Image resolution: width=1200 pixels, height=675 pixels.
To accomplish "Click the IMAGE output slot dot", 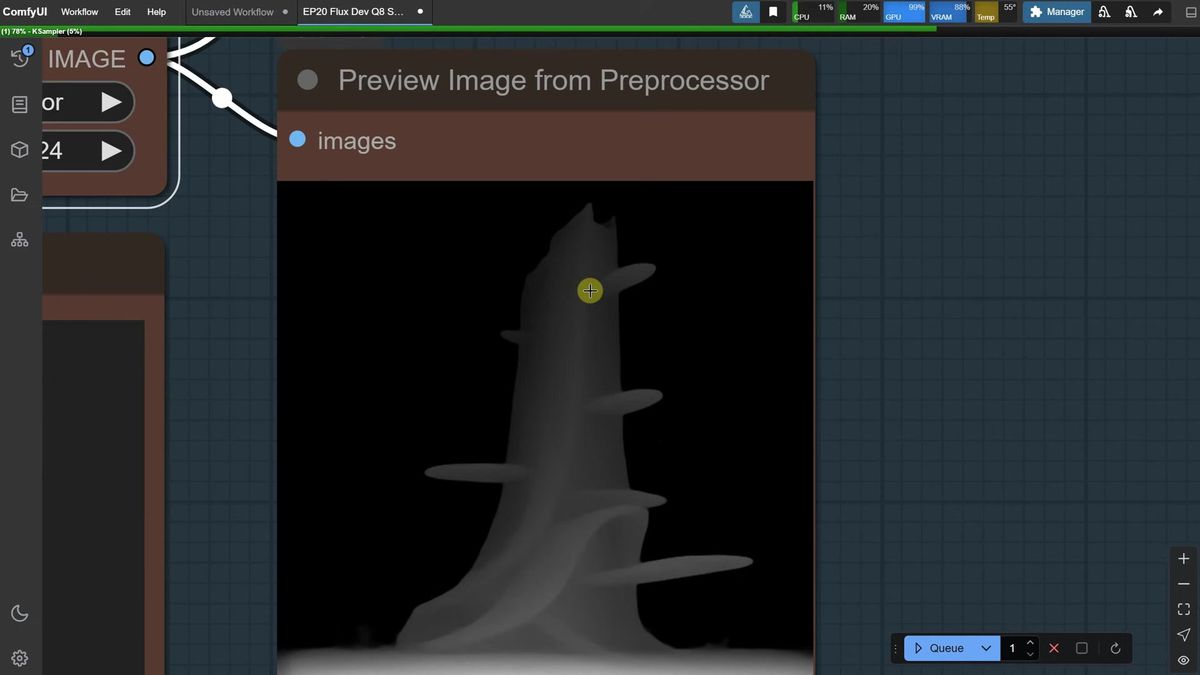I will click(147, 58).
